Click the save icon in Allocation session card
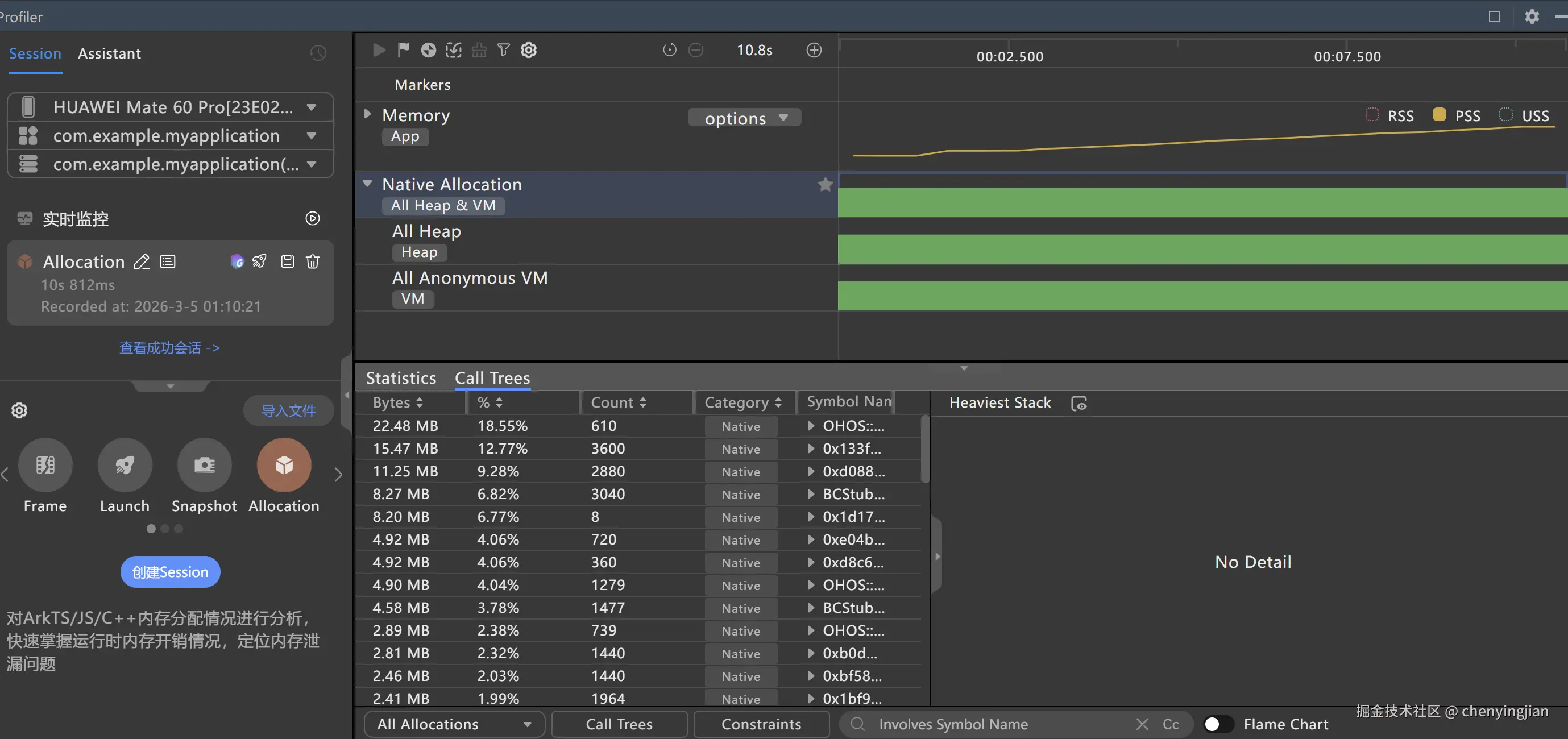 point(287,261)
